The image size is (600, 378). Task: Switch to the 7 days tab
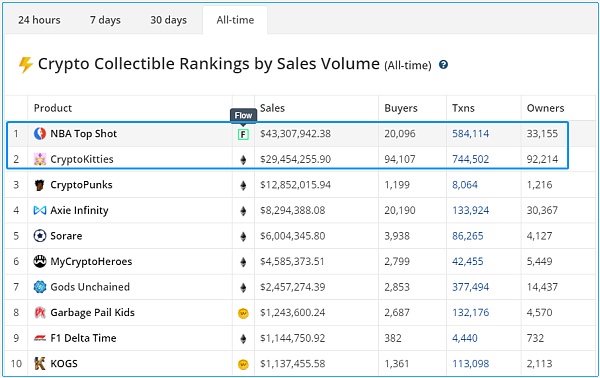point(105,20)
